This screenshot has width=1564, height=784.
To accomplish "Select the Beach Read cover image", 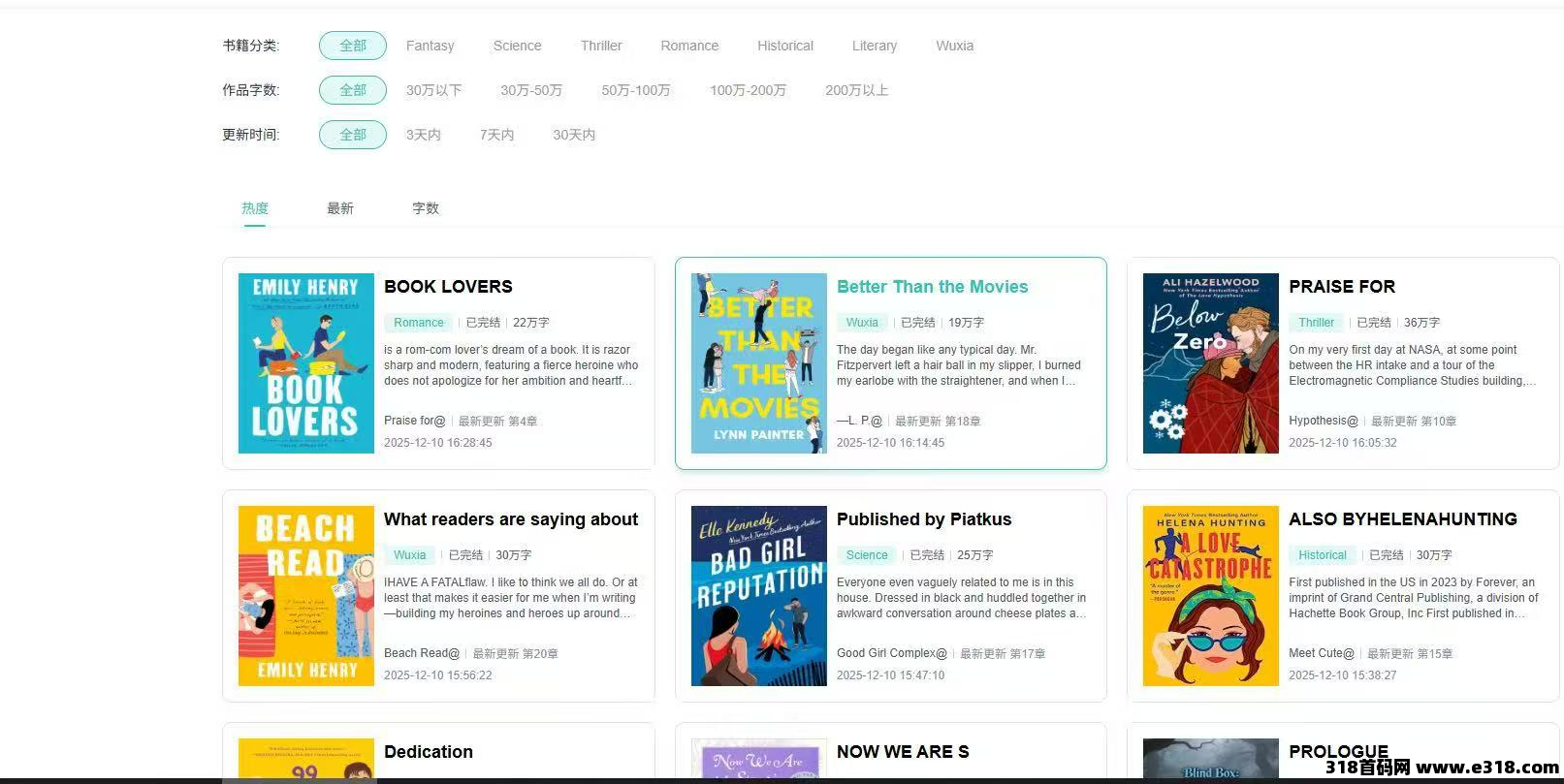I will click(x=305, y=595).
